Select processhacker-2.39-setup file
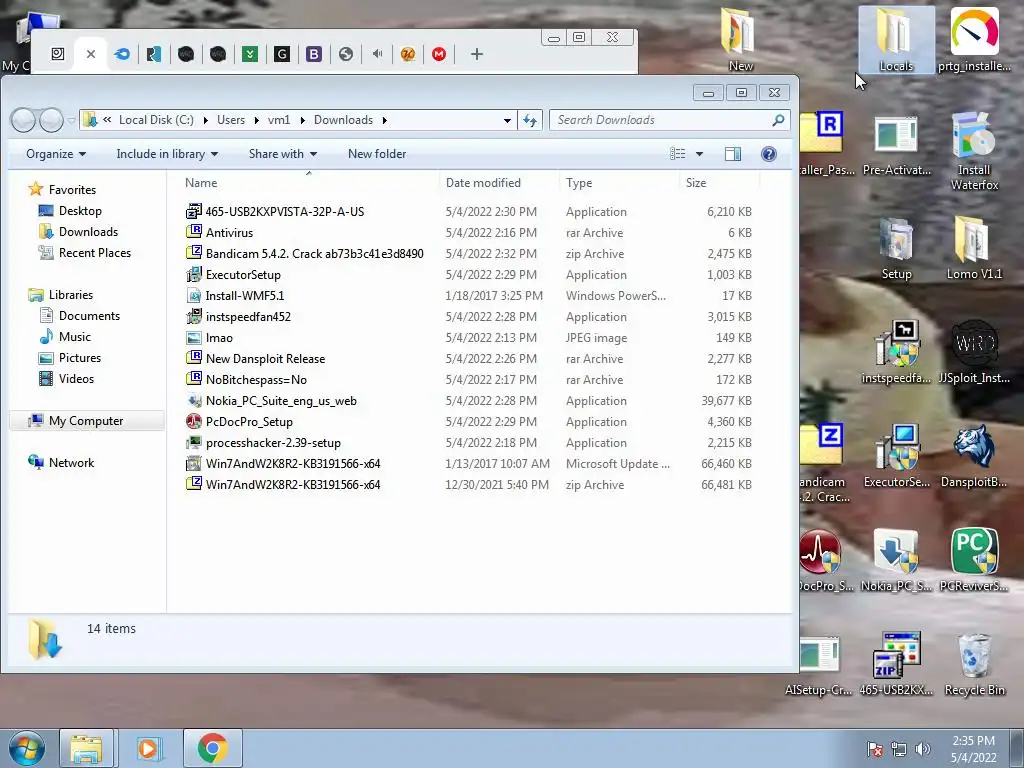This screenshot has width=1024, height=768. pos(273,443)
